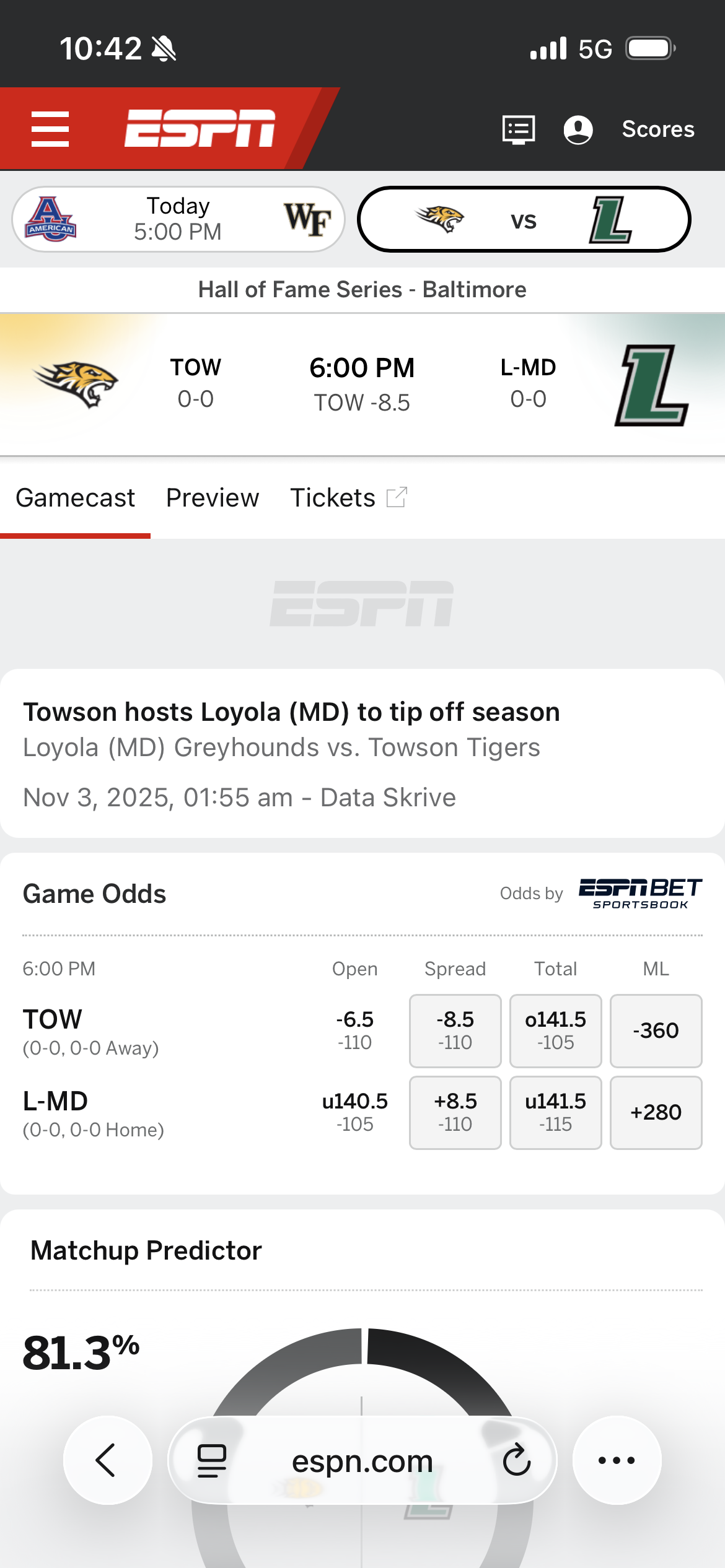Image resolution: width=725 pixels, height=1568 pixels.
Task: Pick the L-MD +280 moneyline
Action: point(656,1112)
